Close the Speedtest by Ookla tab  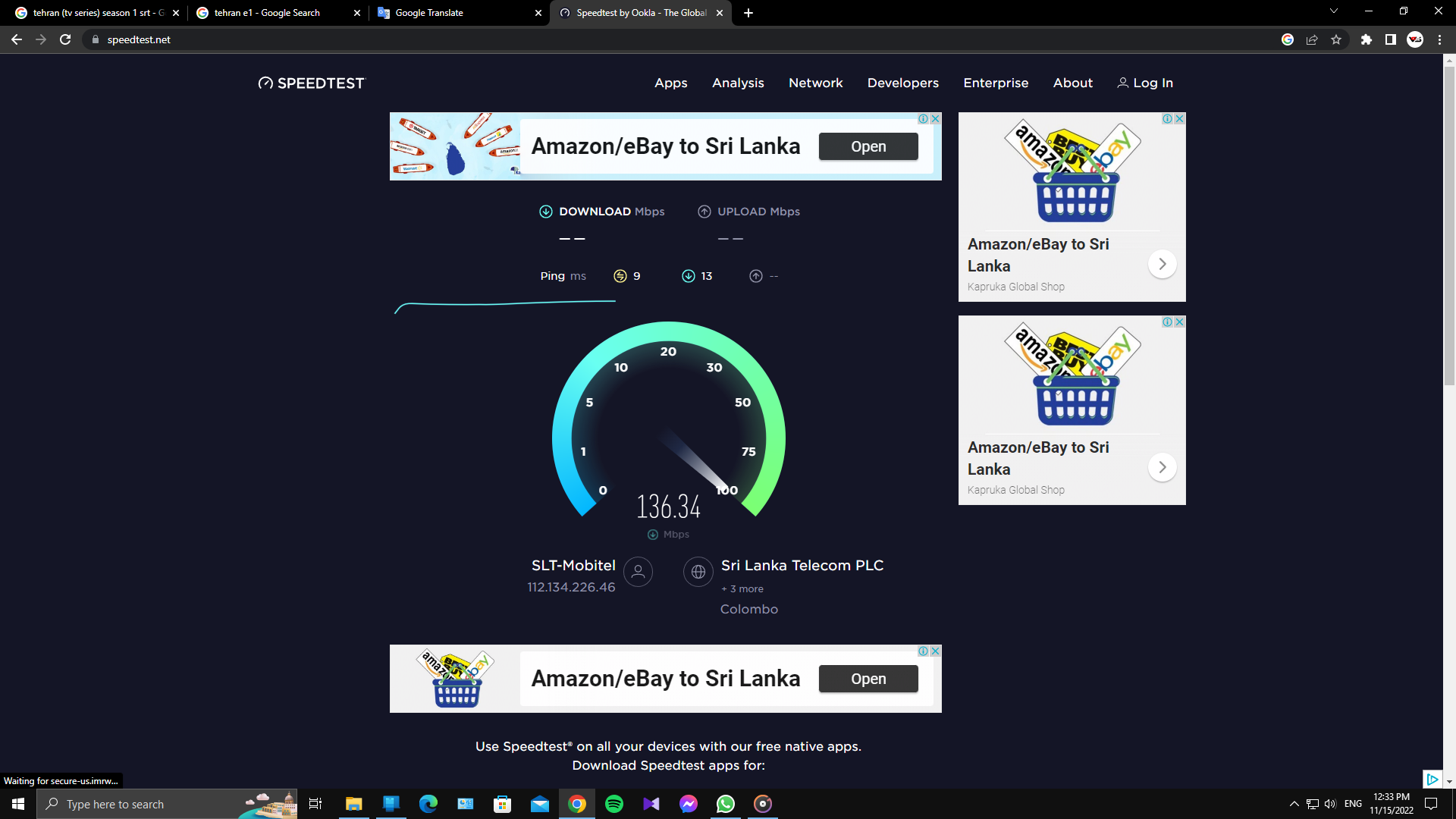(720, 13)
